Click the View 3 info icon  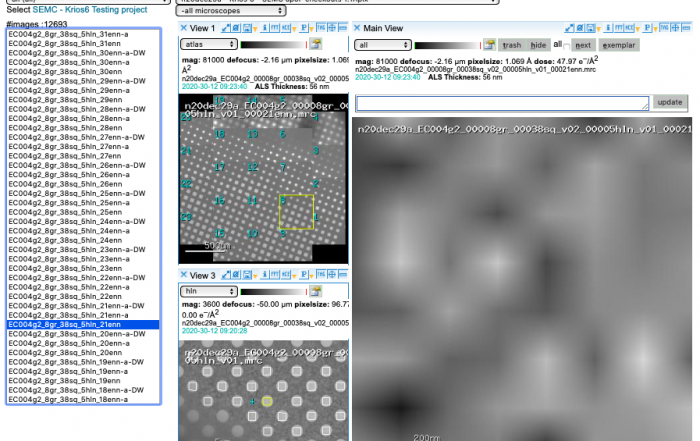pyautogui.click(x=265, y=275)
